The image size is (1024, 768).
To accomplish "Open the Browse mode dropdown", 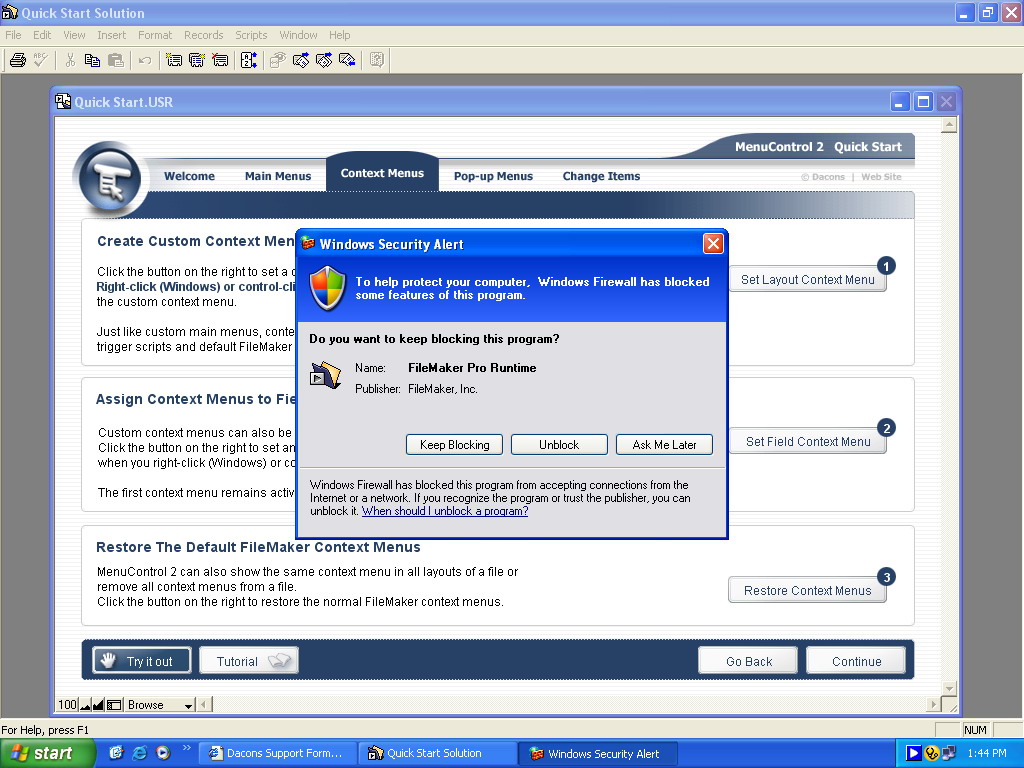I will (x=160, y=705).
